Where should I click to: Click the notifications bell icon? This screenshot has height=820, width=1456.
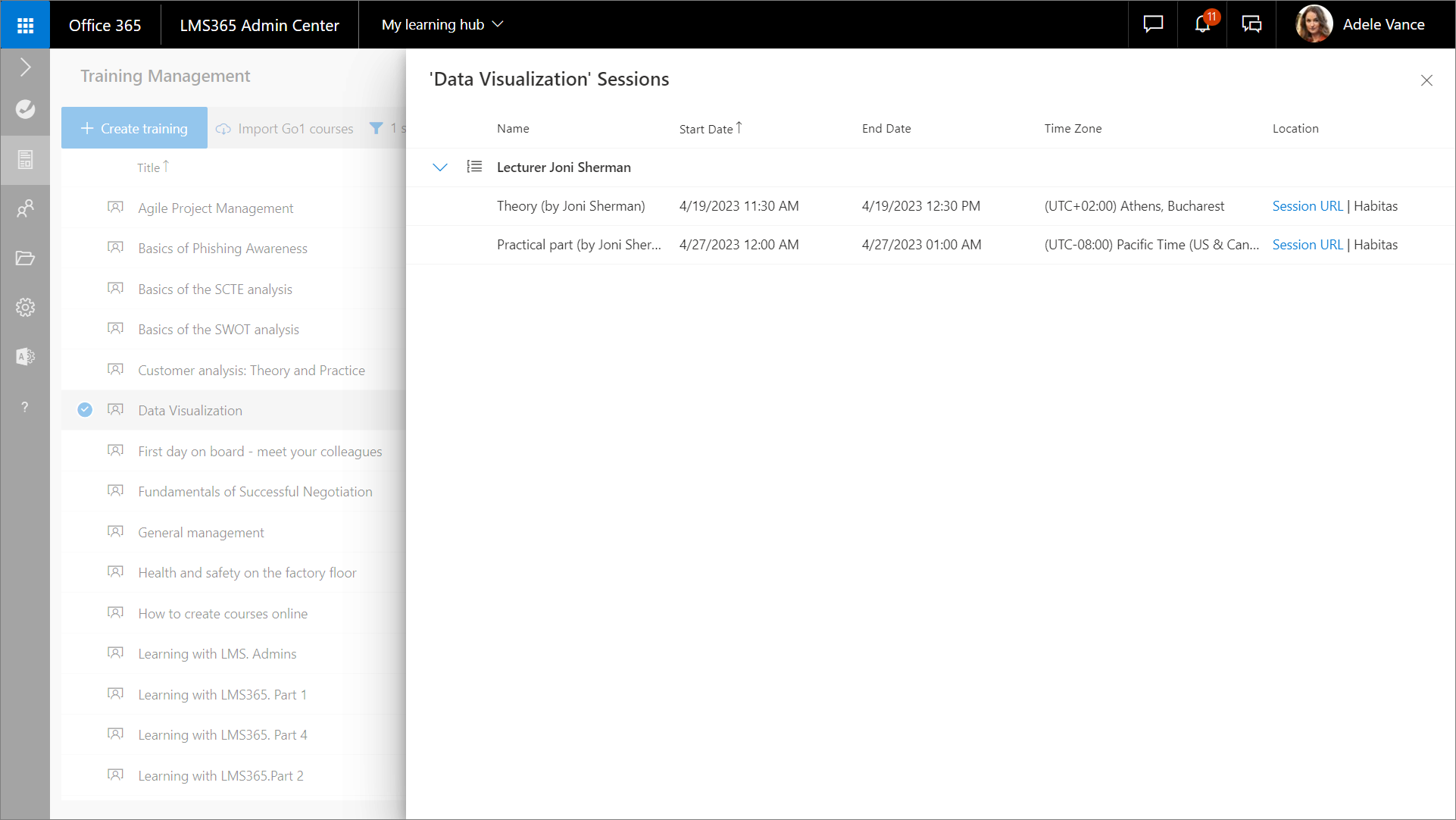[x=1202, y=24]
